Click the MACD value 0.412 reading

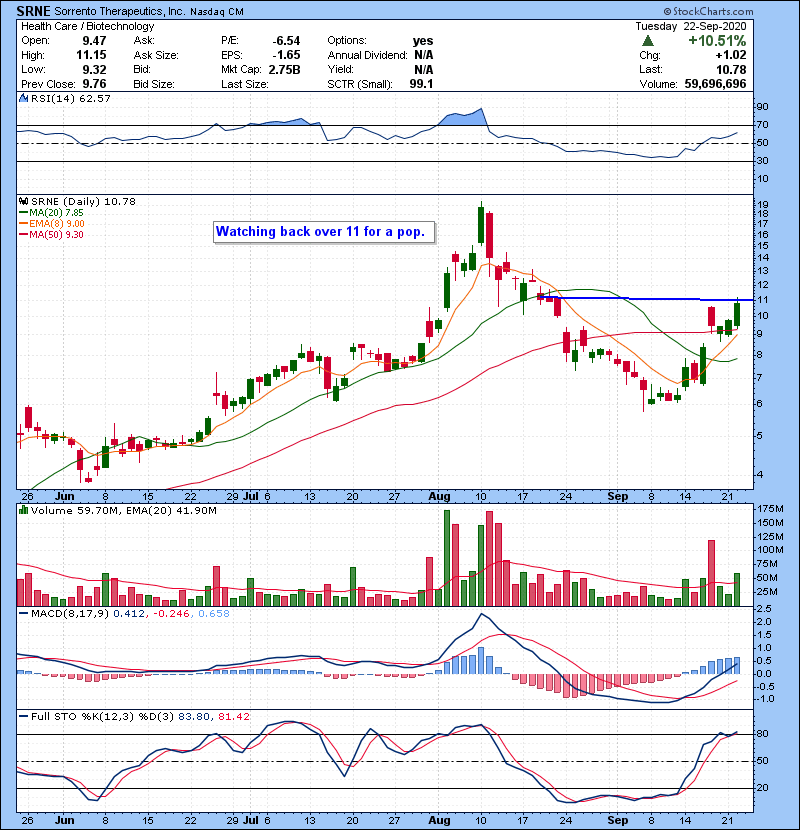tap(129, 614)
